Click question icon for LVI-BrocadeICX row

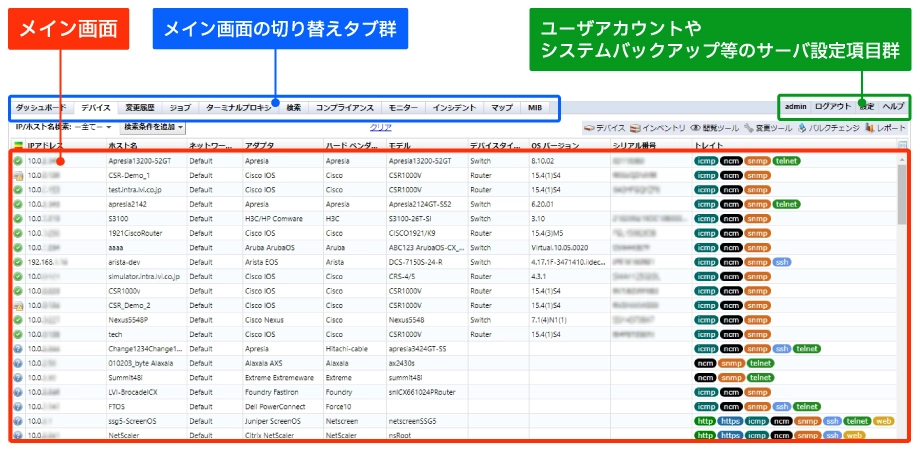18,392
